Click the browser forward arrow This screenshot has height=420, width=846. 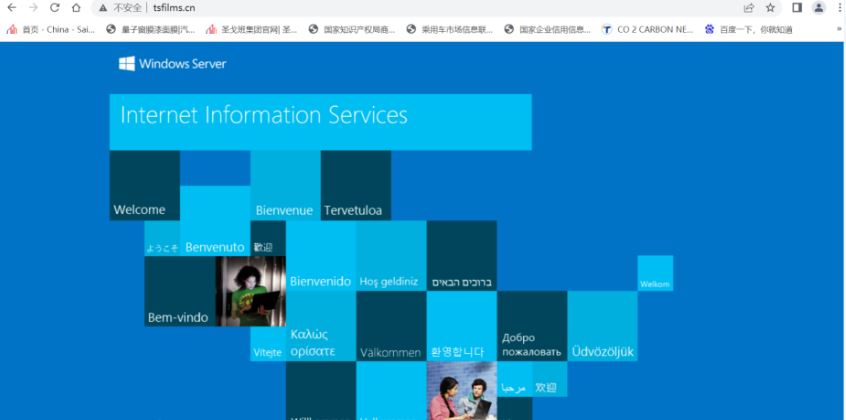click(33, 8)
